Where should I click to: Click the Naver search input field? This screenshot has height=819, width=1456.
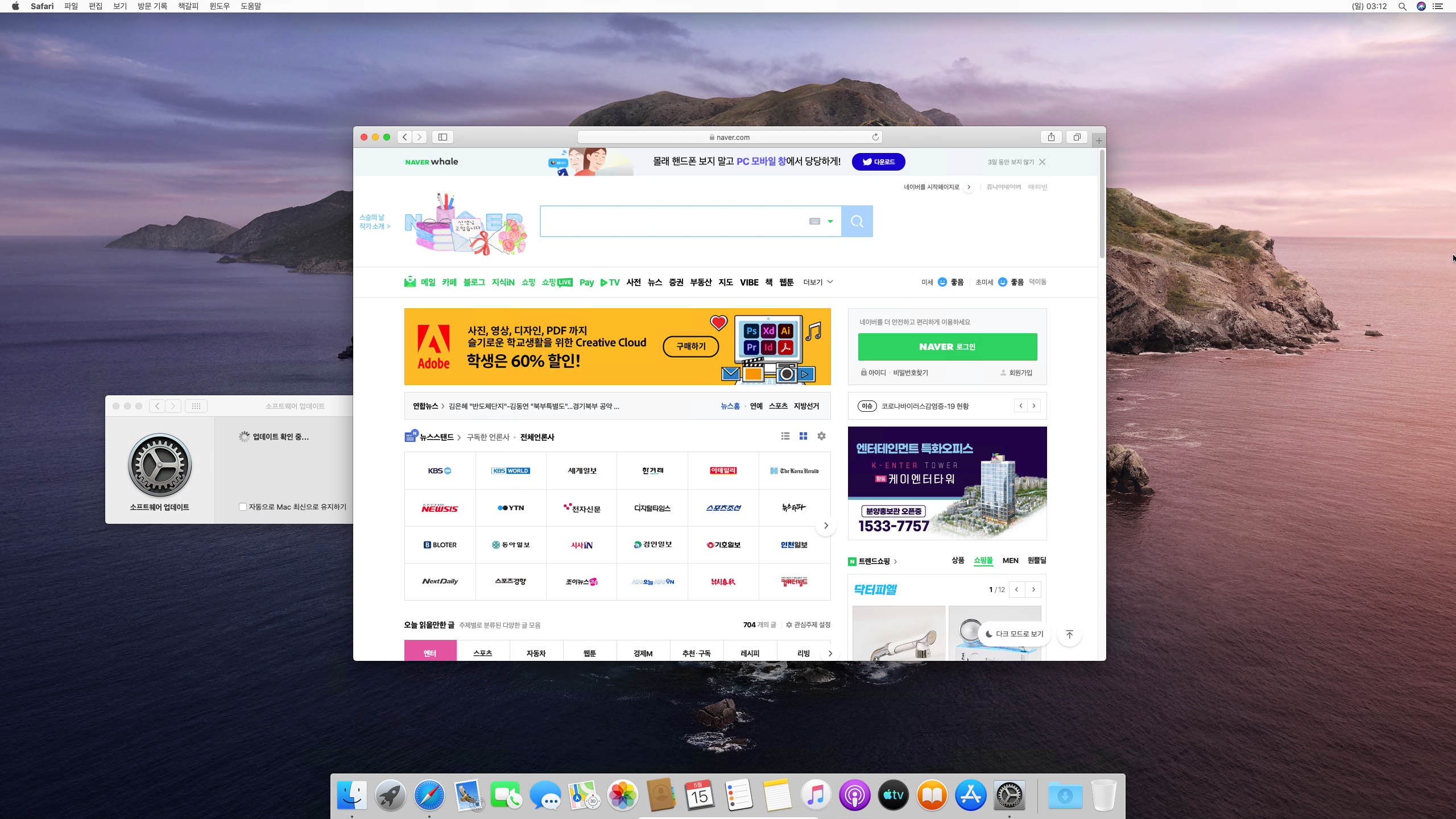[671, 221]
